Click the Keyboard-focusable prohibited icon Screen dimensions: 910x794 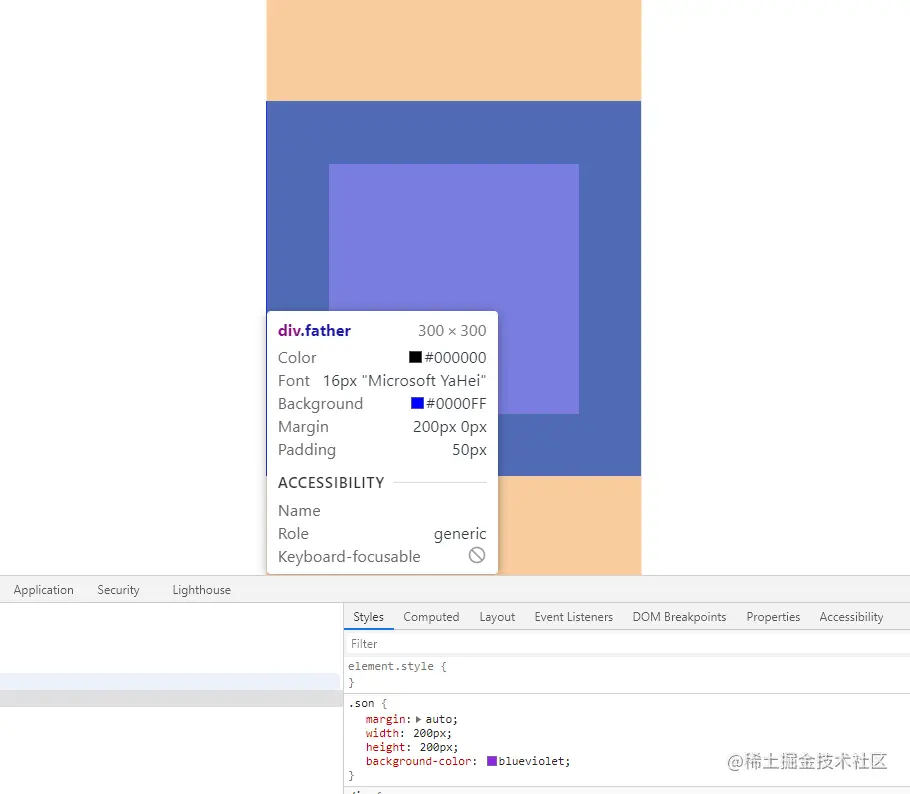point(477,556)
